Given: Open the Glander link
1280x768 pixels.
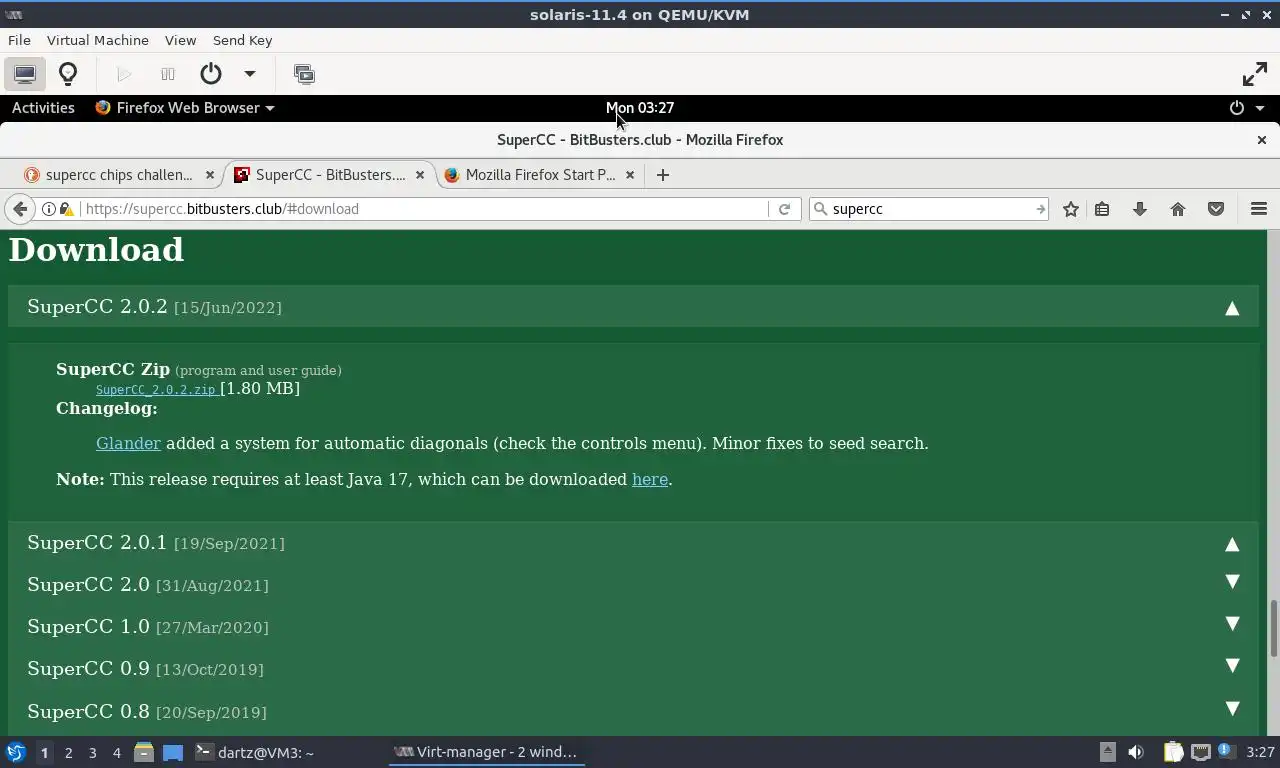Looking at the screenshot, I should [128, 443].
